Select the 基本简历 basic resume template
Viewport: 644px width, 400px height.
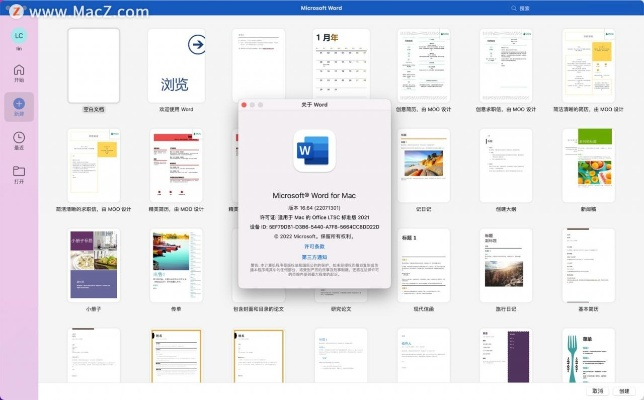pyautogui.click(x=589, y=265)
